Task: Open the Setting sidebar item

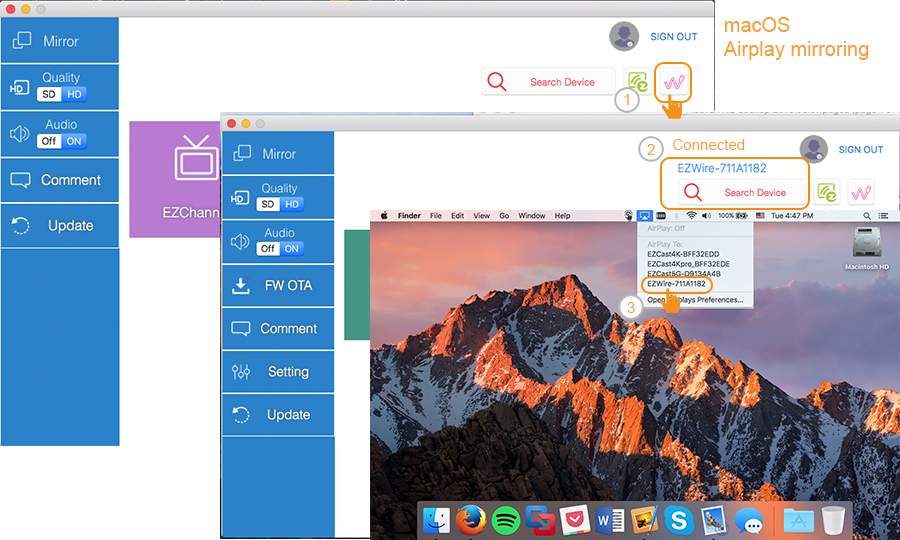Action: [278, 372]
